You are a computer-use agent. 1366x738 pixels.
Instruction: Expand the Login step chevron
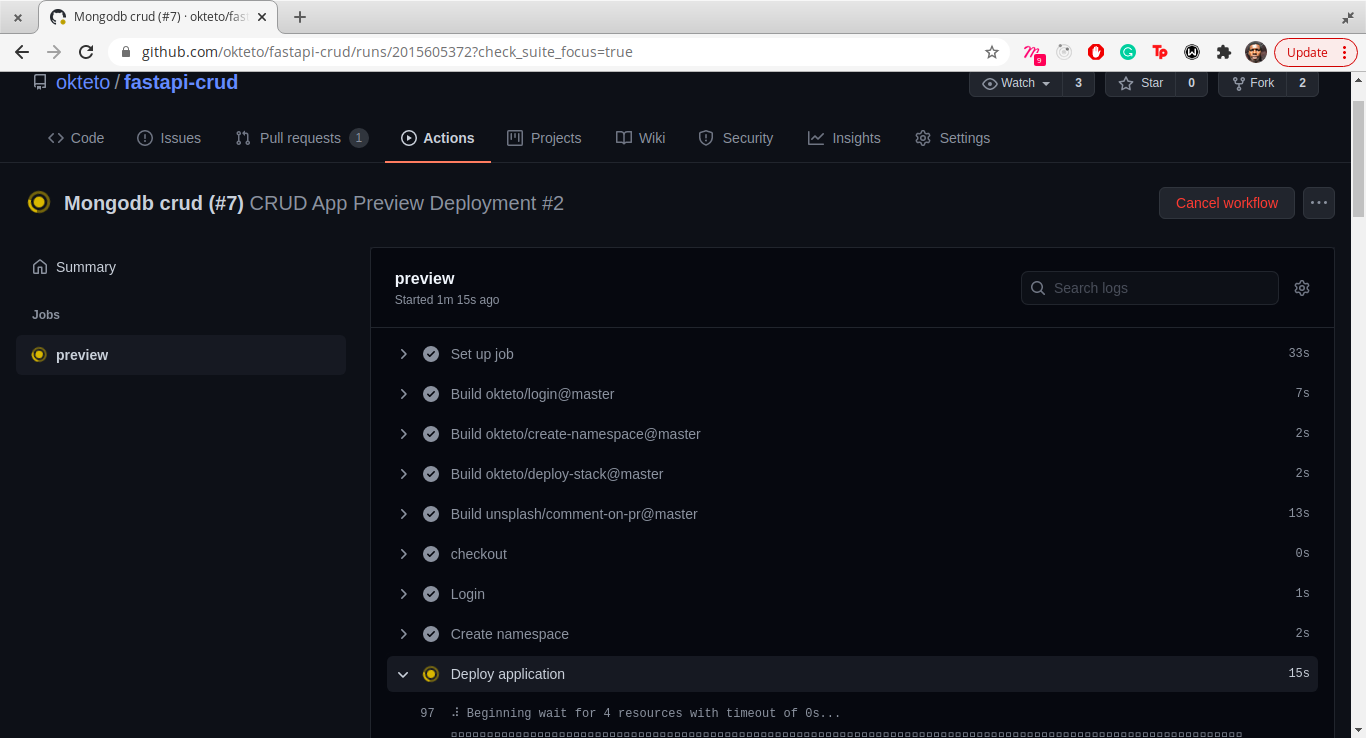click(404, 594)
